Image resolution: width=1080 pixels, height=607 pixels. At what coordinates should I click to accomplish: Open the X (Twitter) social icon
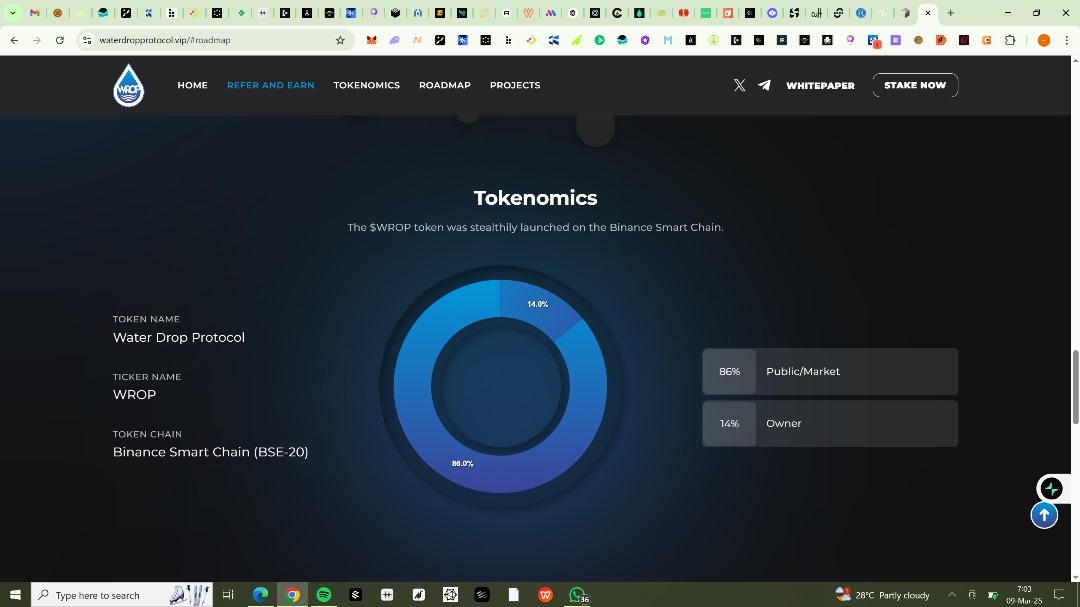739,85
